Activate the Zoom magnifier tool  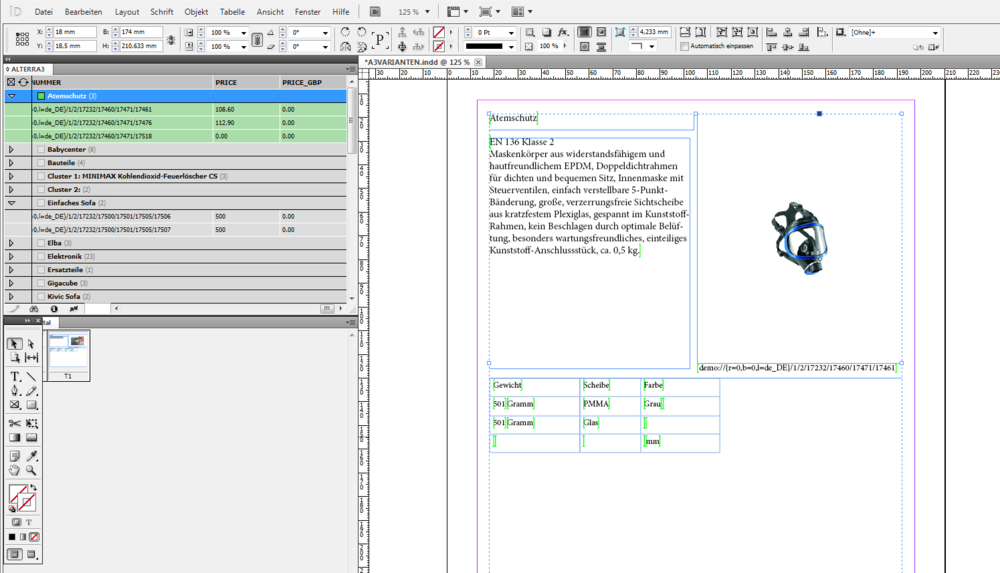[x=32, y=470]
